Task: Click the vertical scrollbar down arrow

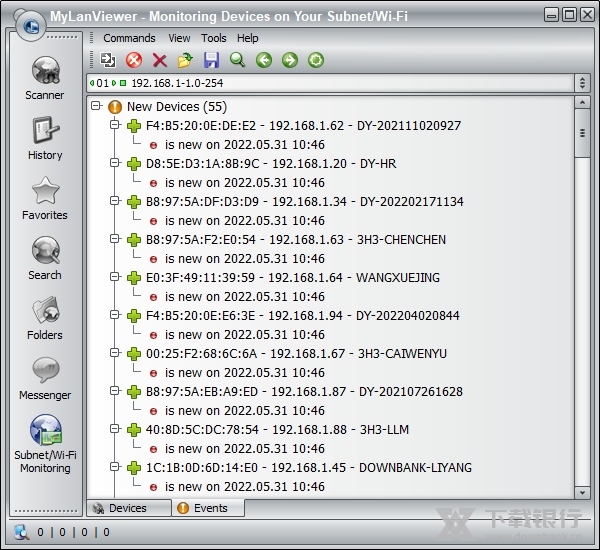Action: 582,491
